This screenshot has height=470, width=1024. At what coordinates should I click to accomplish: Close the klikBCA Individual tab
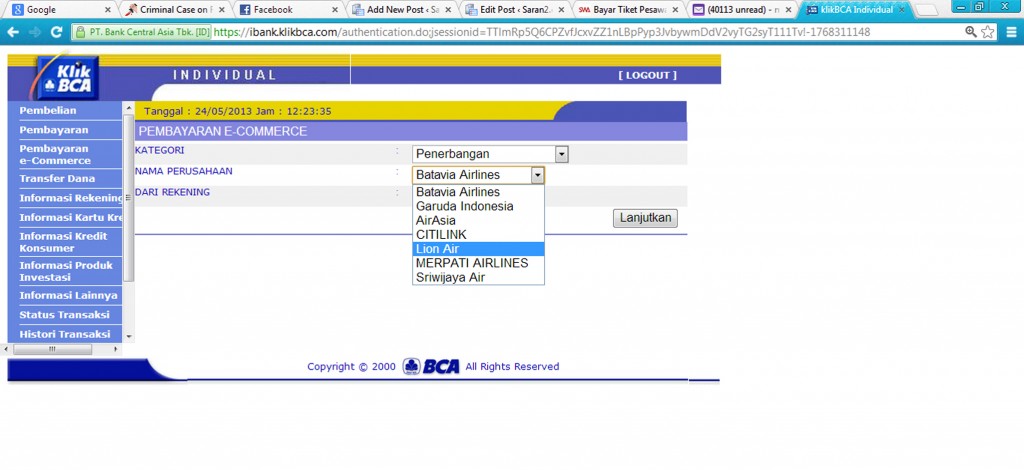pos(903,10)
